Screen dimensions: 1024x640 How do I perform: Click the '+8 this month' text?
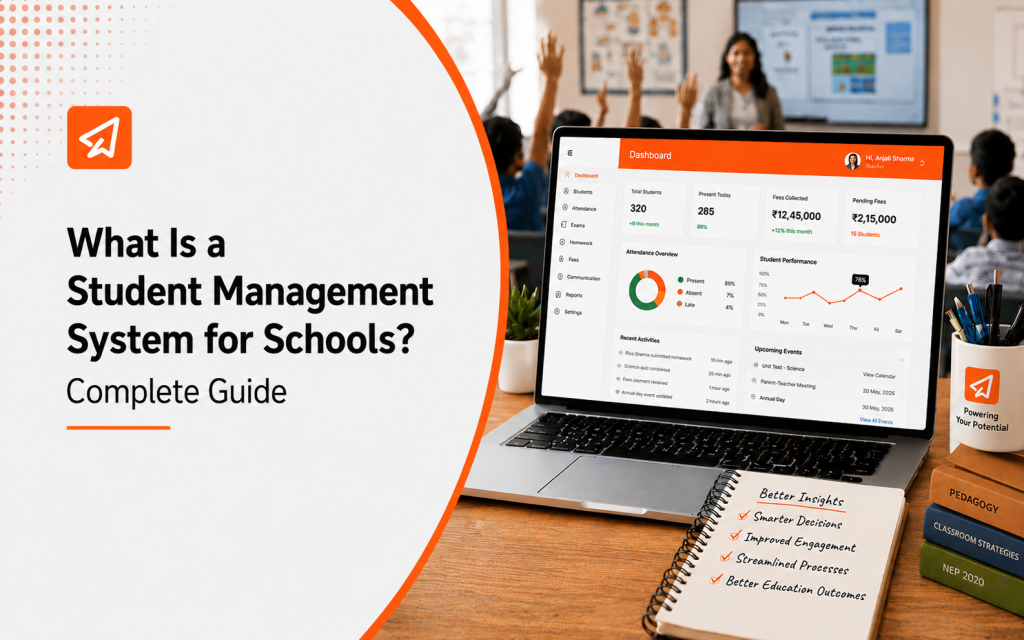point(644,224)
